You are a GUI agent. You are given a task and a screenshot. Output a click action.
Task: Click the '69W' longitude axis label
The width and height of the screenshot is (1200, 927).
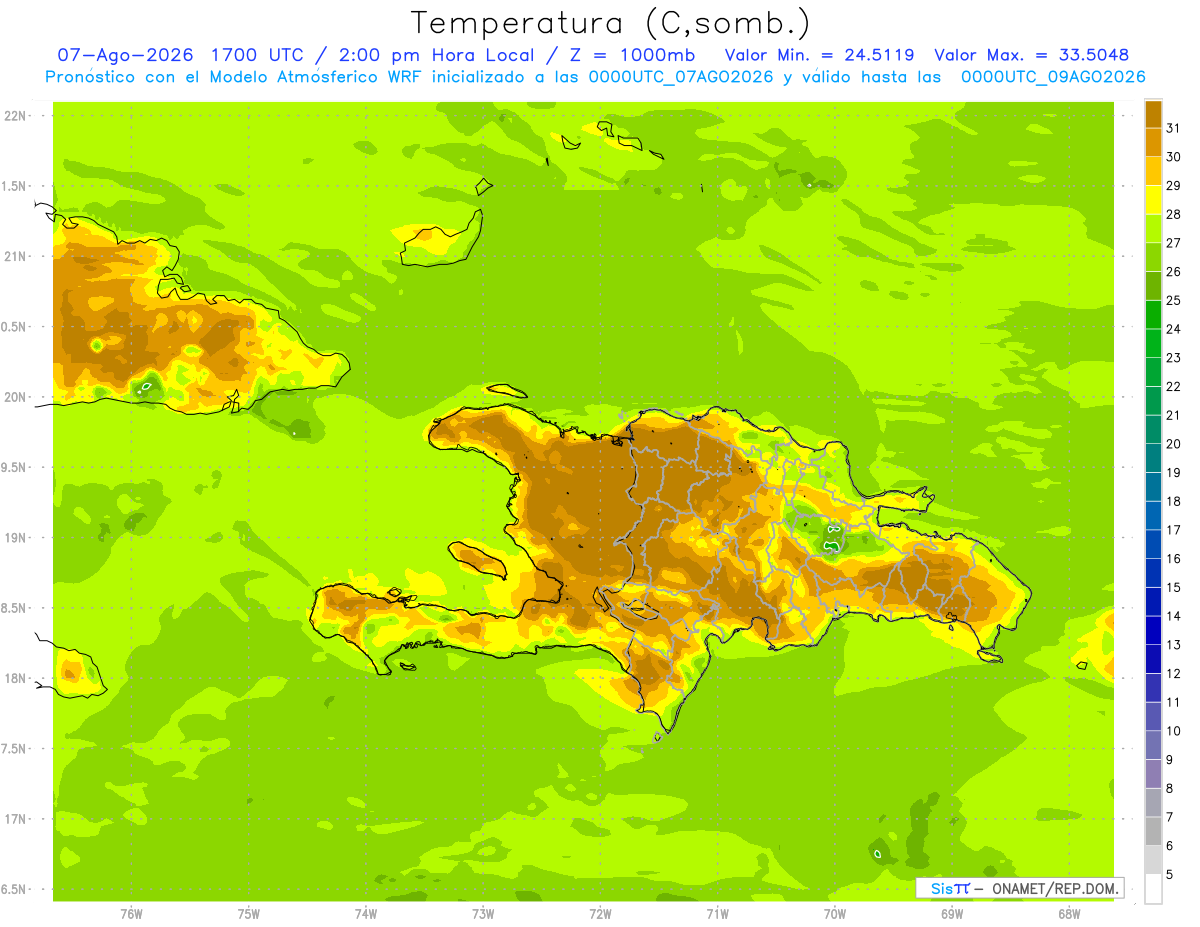952,914
